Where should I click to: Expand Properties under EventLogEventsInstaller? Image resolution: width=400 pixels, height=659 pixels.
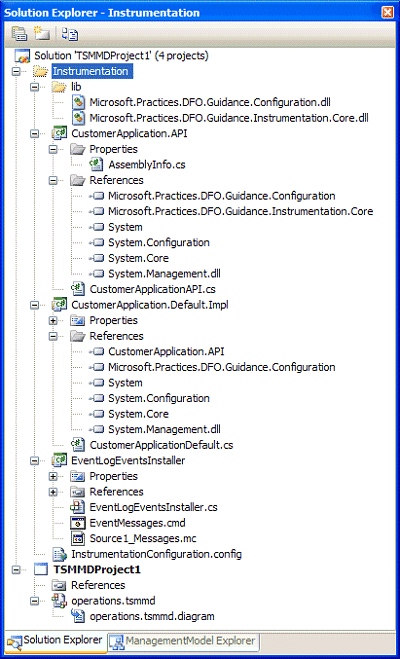pyautogui.click(x=53, y=476)
